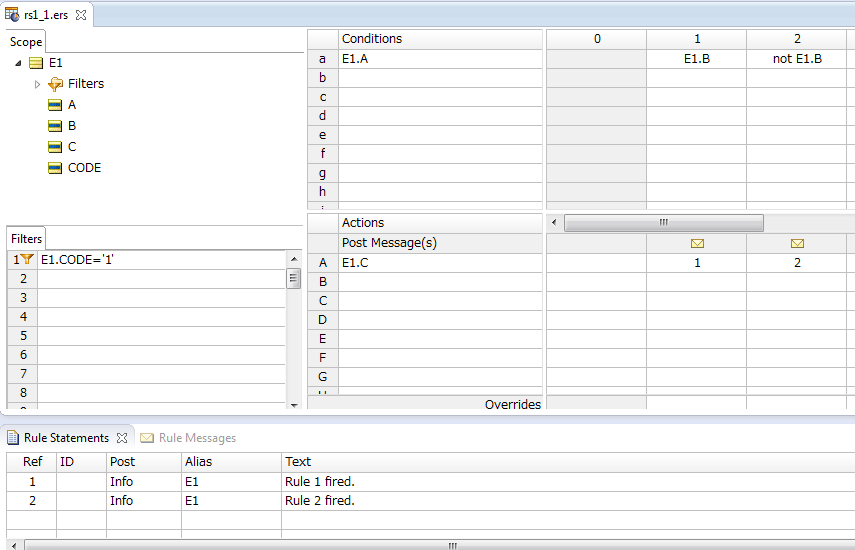Click the Filters funnel icon in Scope tree
855x550 pixels.
pyautogui.click(x=55, y=84)
